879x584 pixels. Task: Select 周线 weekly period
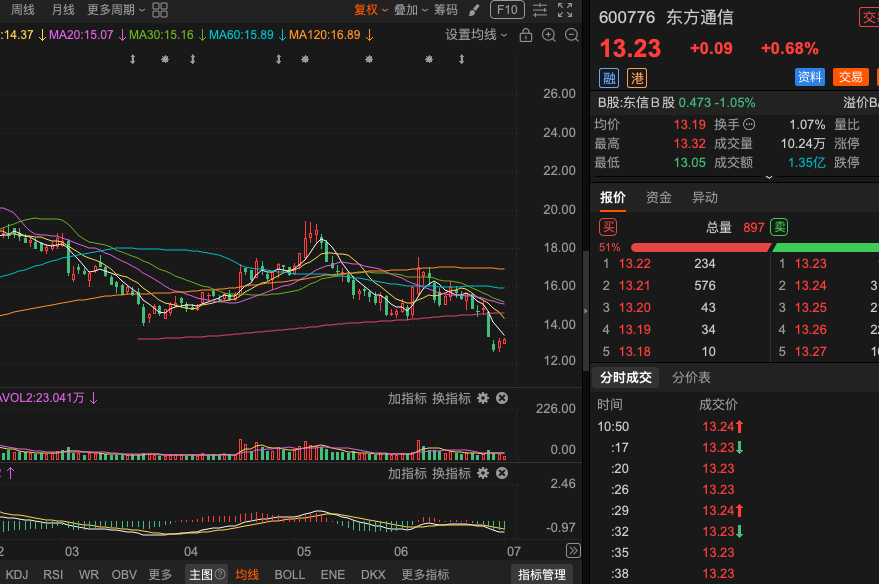pos(23,10)
